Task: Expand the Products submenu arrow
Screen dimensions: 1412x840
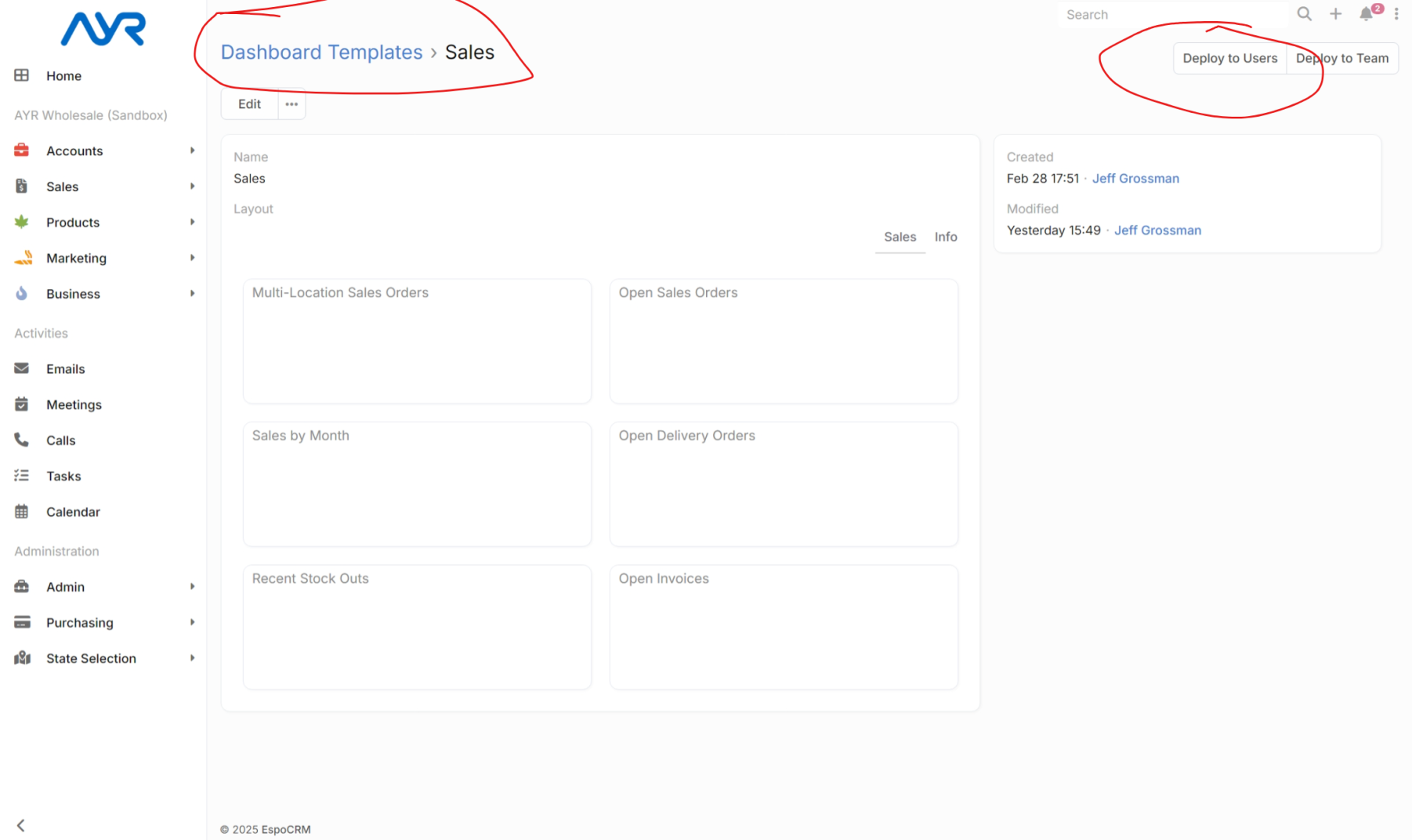Action: click(192, 223)
